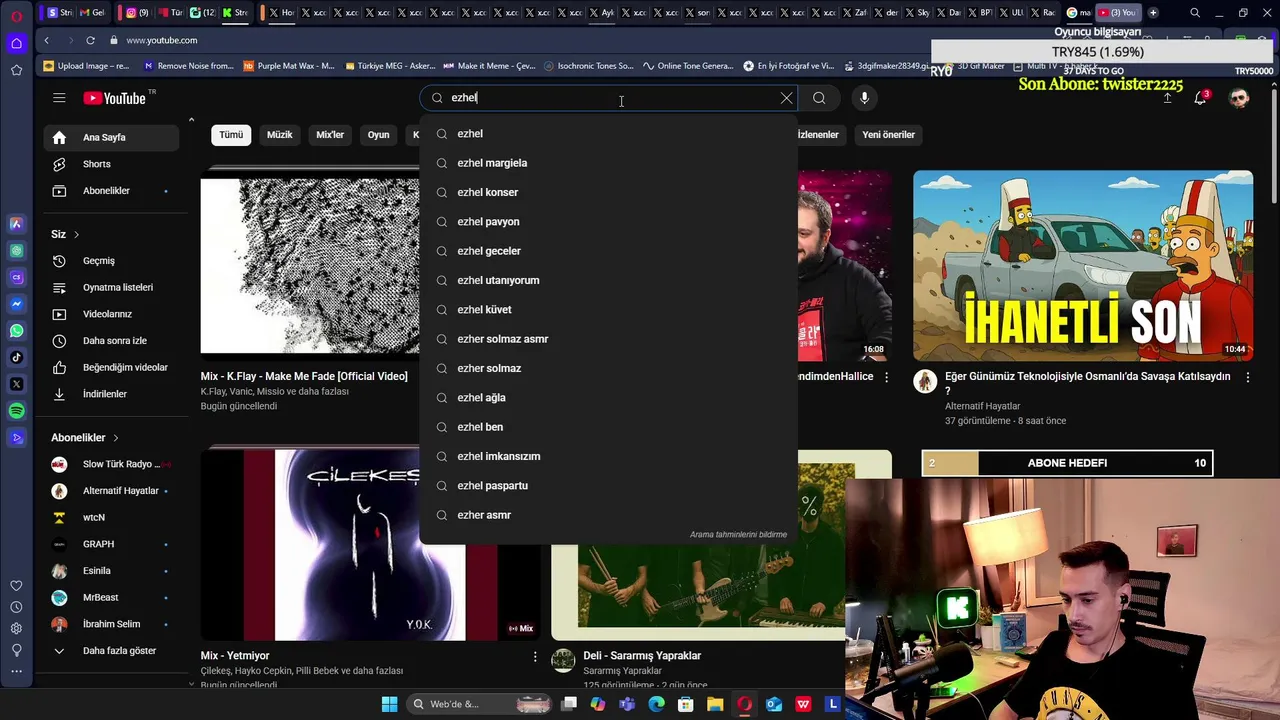Go to Ana Sayfa in sidebar

click(x=111, y=137)
